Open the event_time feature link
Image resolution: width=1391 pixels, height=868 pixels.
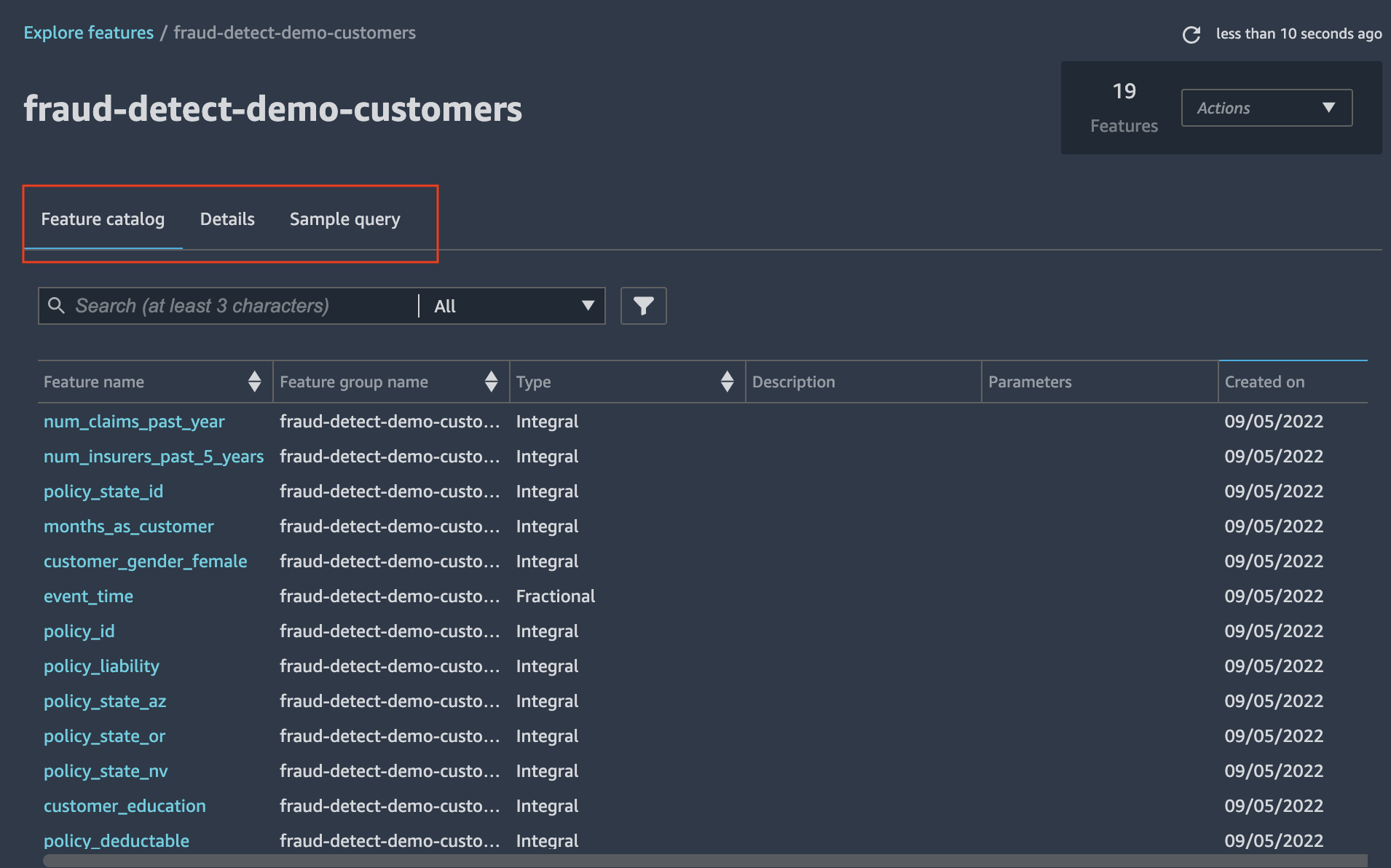click(88, 596)
